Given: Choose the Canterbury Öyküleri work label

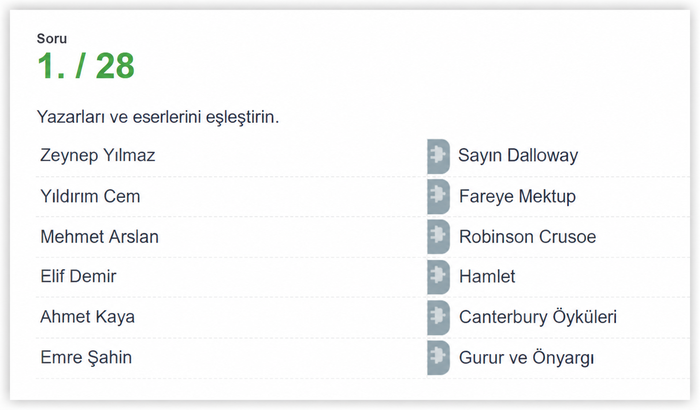Looking at the screenshot, I should (538, 317).
